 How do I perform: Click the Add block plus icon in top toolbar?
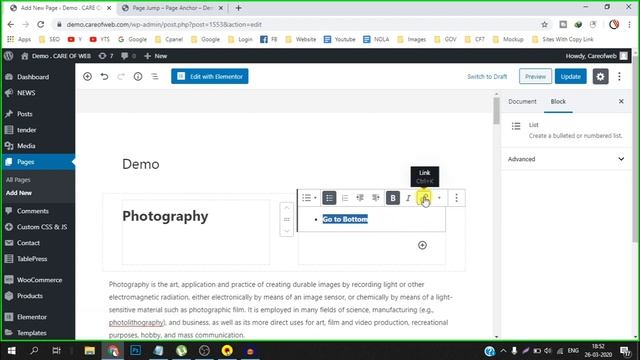[87, 76]
